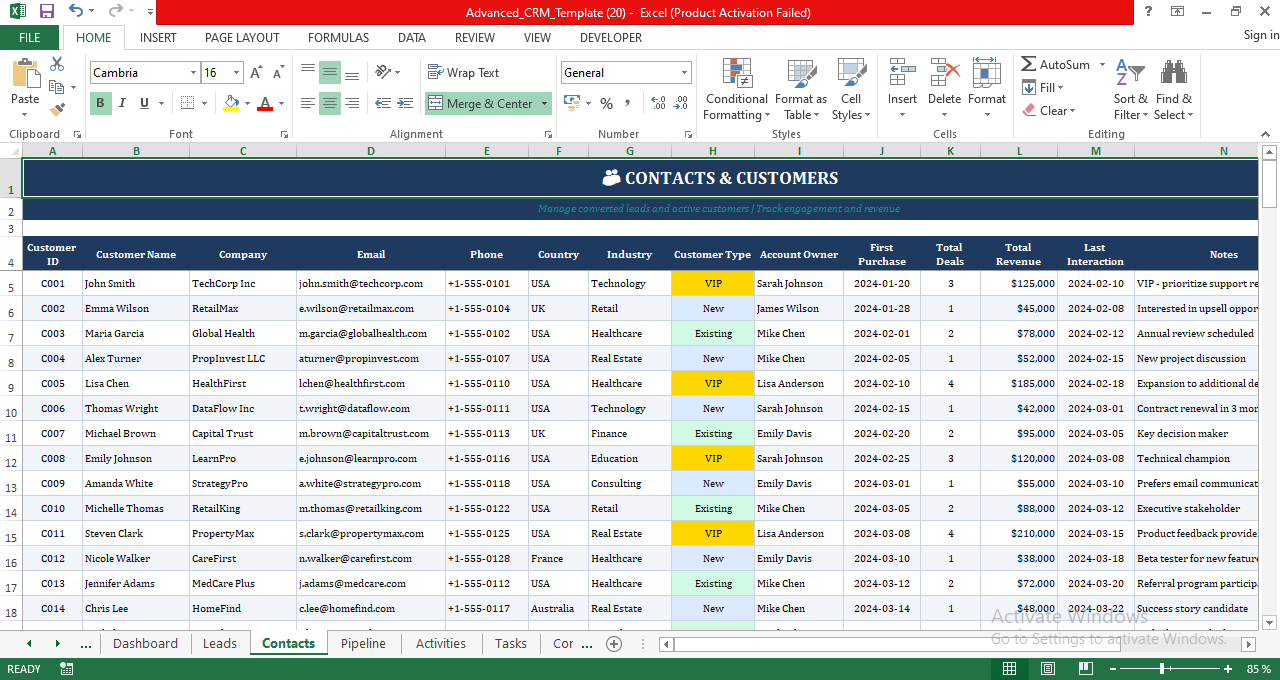The width and height of the screenshot is (1280, 680).
Task: Click the Insert cells button
Action: pos(902,90)
